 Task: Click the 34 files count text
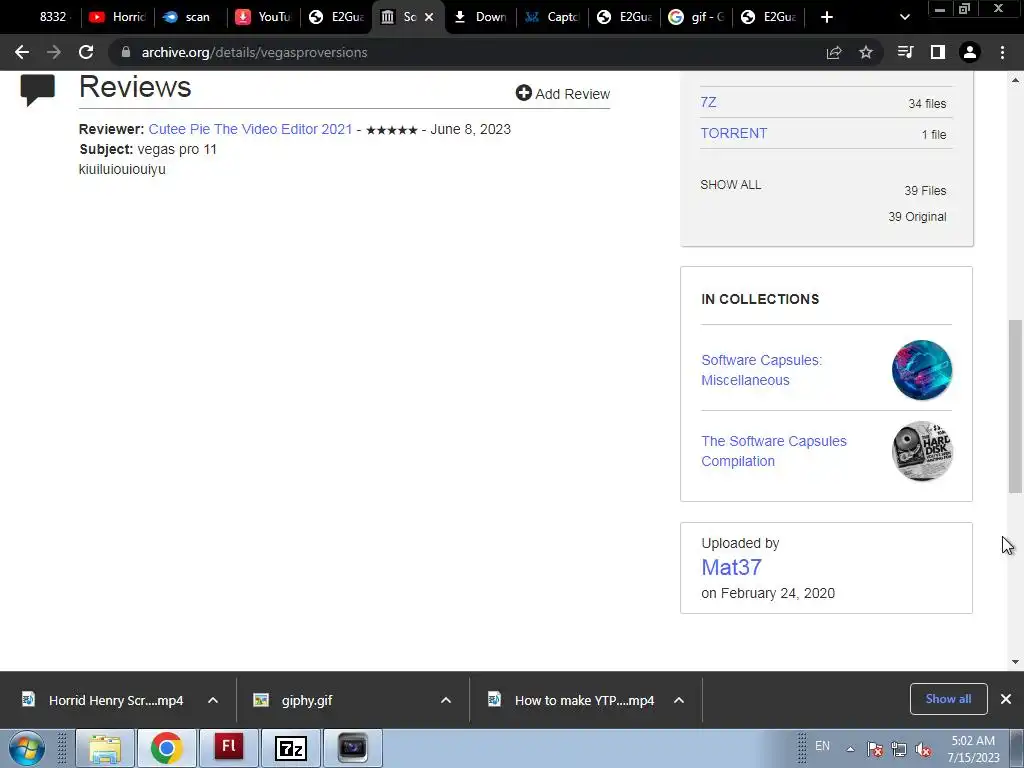pyautogui.click(x=927, y=103)
